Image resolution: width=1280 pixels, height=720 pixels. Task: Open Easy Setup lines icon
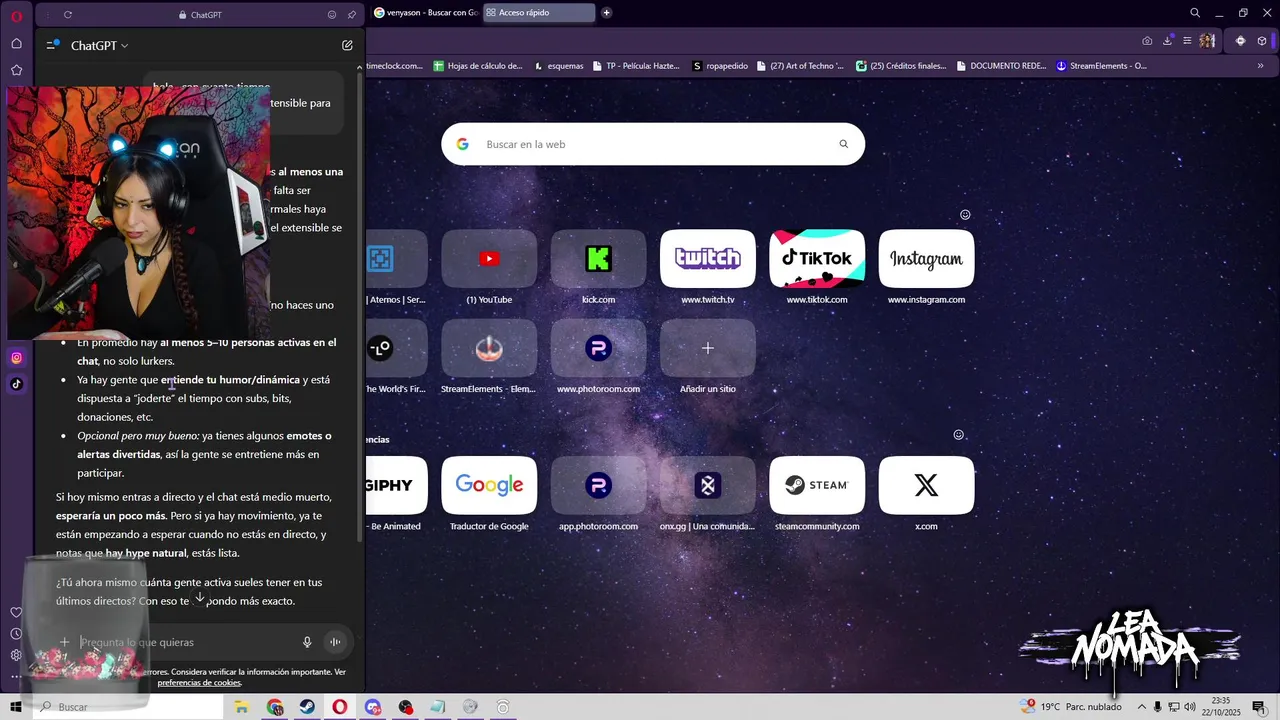tap(1187, 41)
